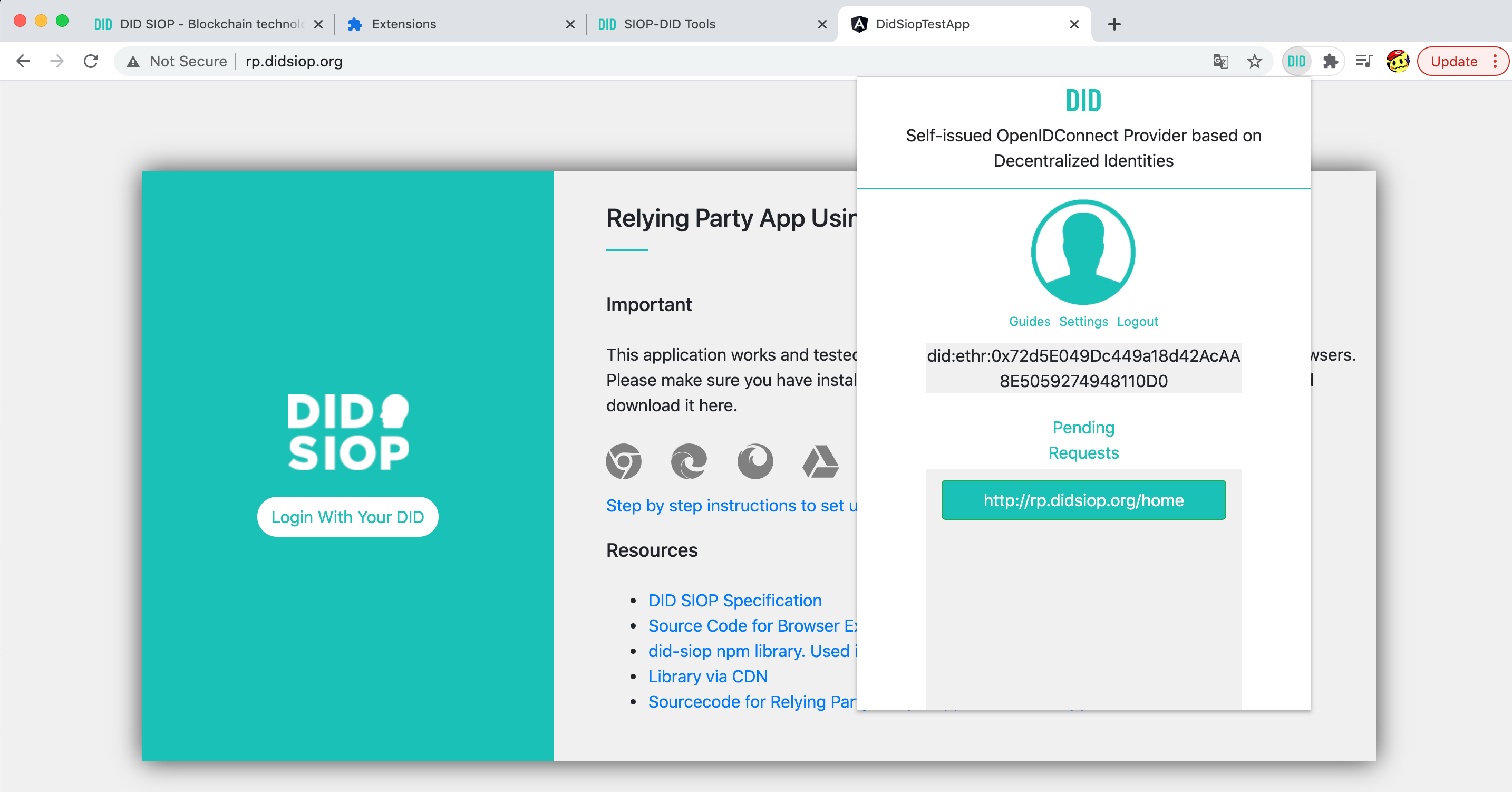
Task: Click Logout in the DID popup
Action: pyautogui.click(x=1137, y=321)
